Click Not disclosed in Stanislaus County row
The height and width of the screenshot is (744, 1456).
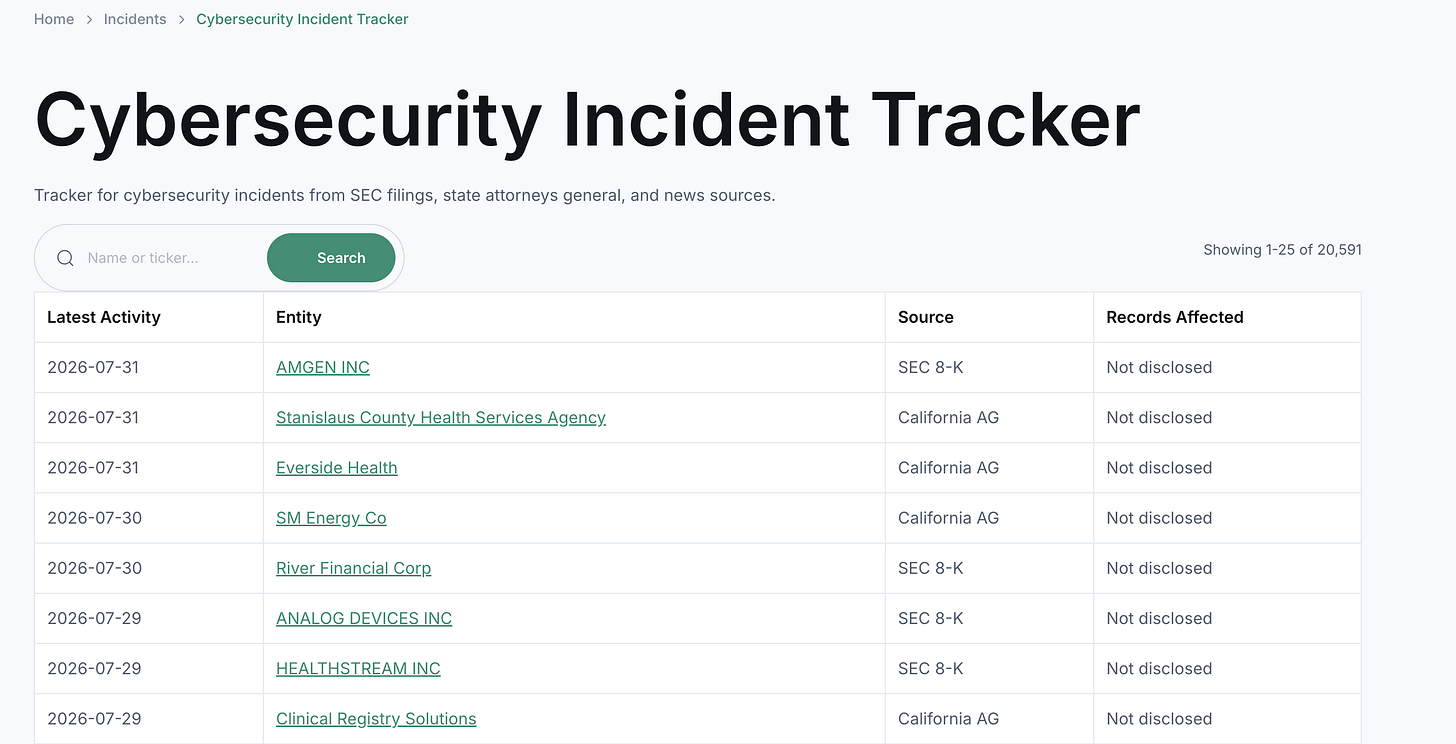[1159, 417]
